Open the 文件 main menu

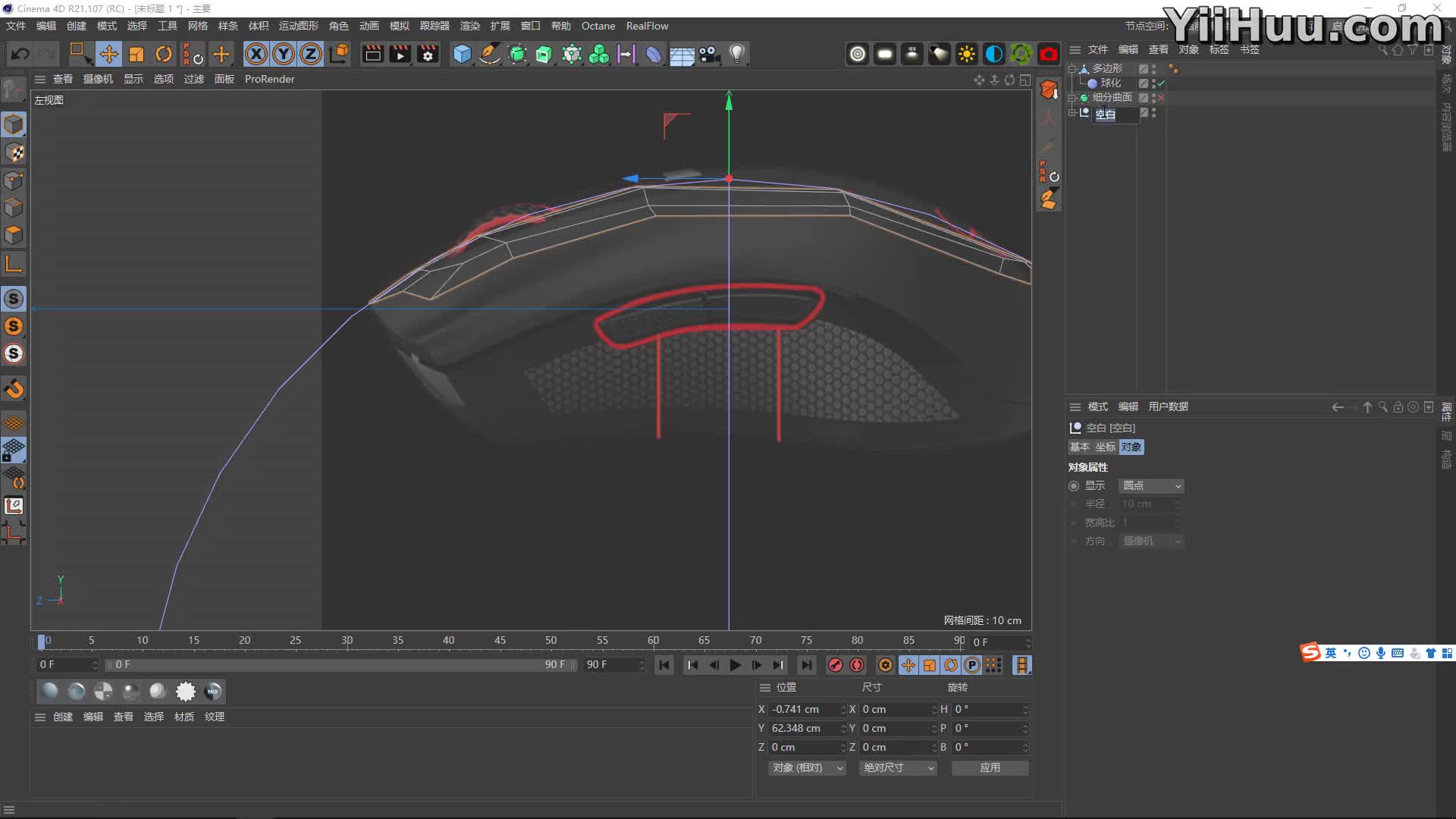[x=16, y=26]
